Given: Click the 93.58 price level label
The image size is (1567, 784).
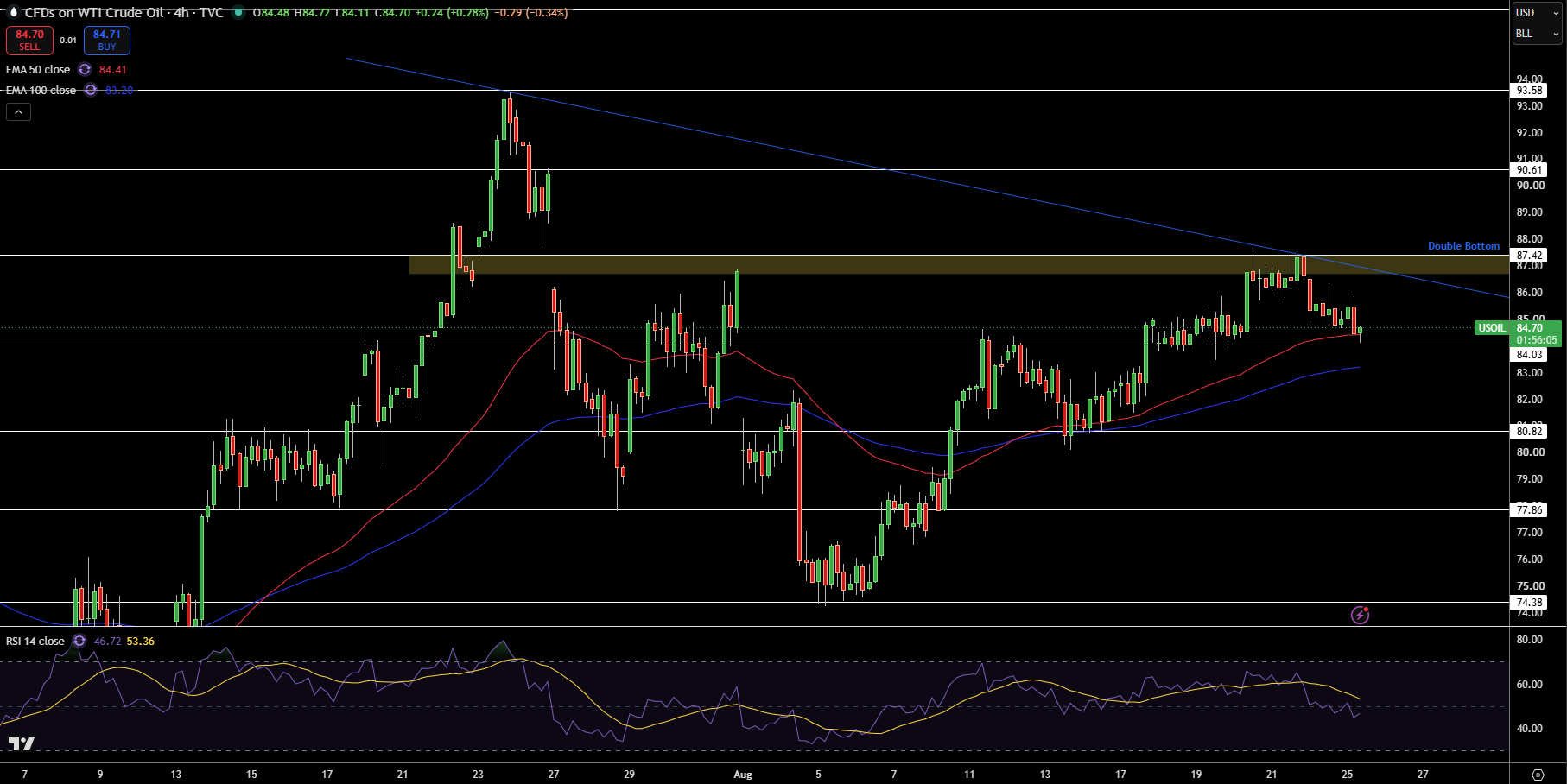Looking at the screenshot, I should [1530, 91].
